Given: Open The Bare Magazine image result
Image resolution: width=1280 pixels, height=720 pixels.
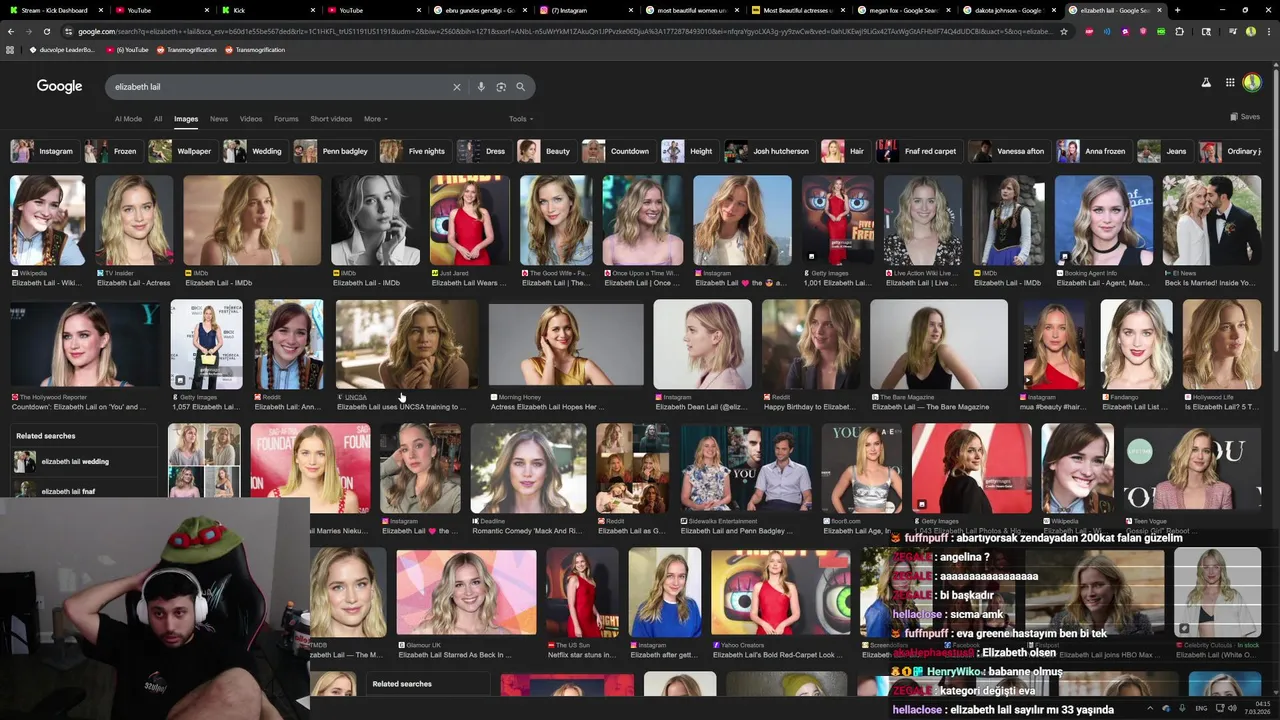Looking at the screenshot, I should point(939,344).
